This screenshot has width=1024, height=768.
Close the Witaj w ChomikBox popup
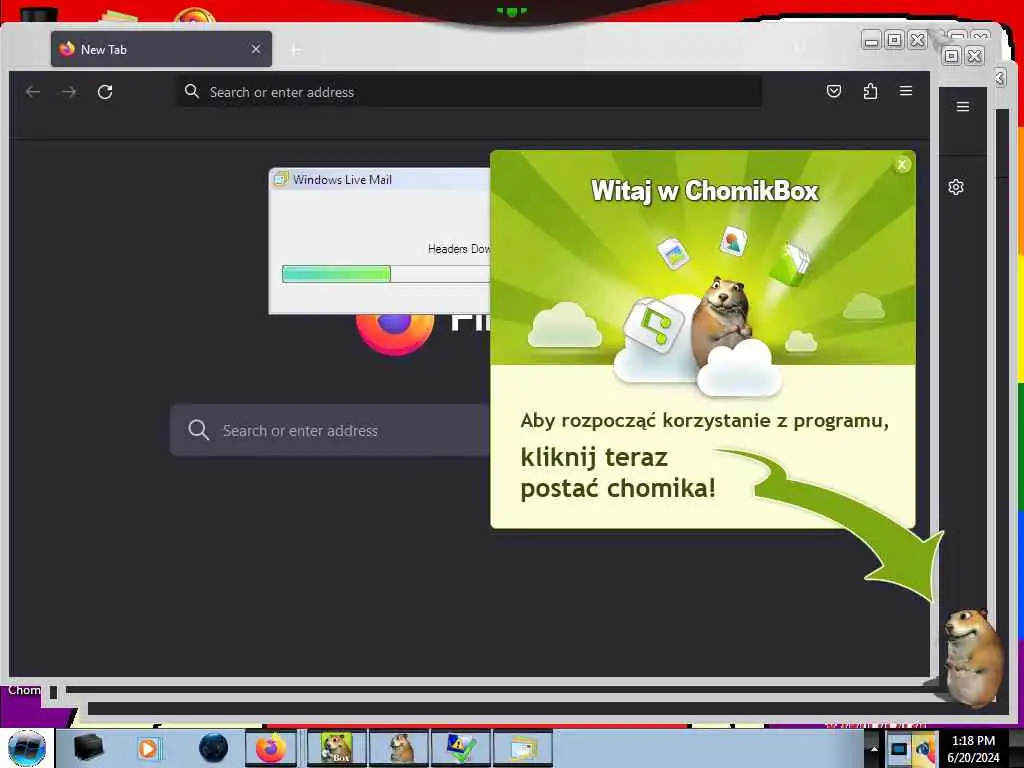pos(902,165)
